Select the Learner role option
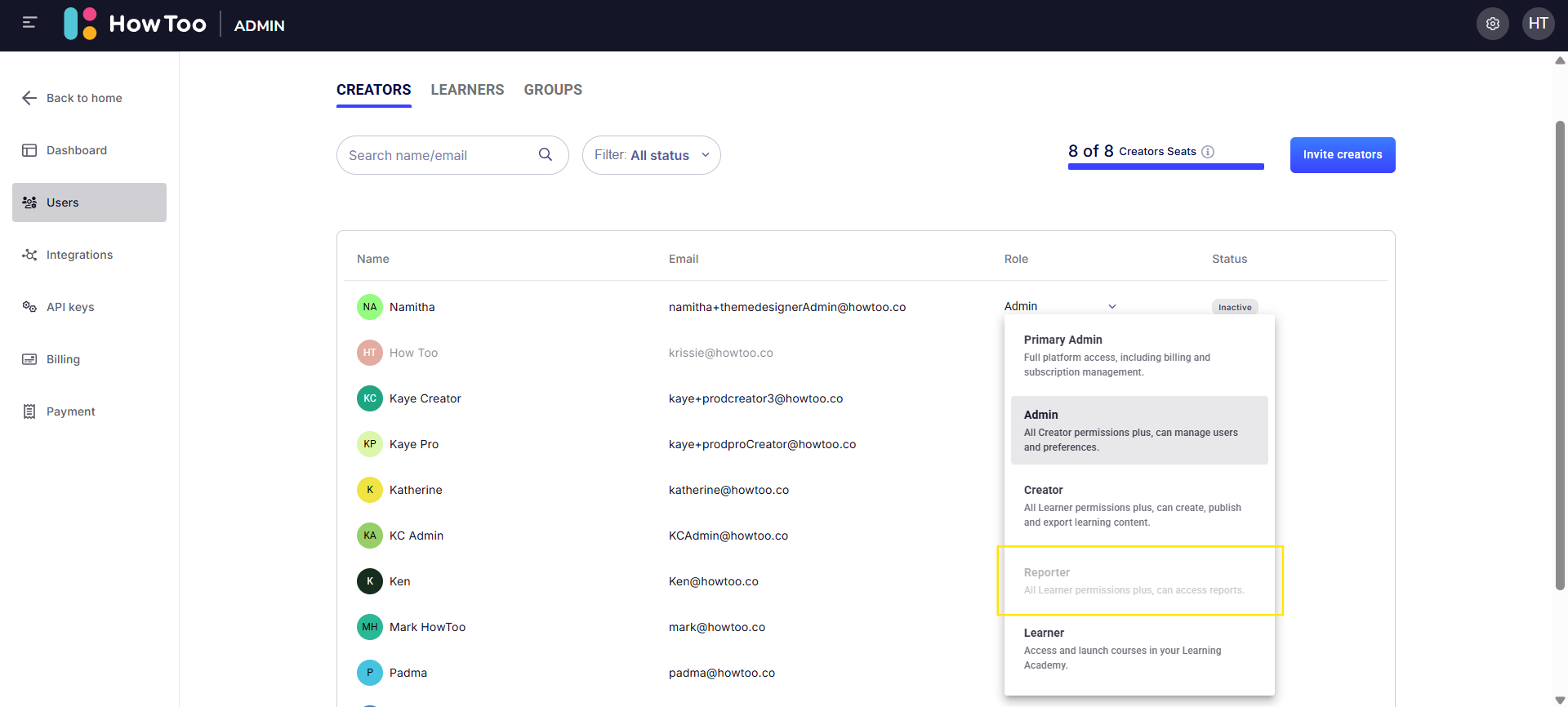 pos(1139,648)
